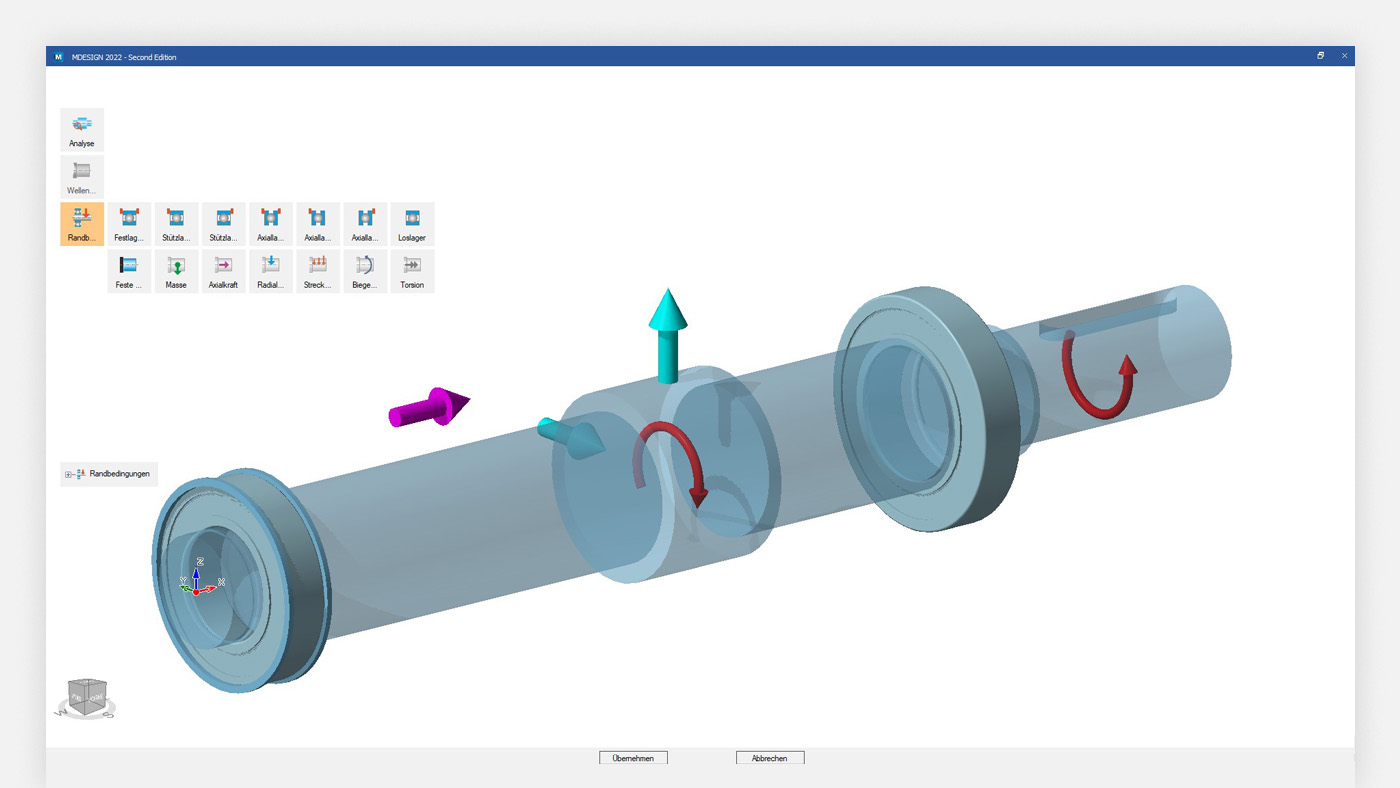This screenshot has height=788, width=1400.
Task: Add a Masse element
Action: click(x=176, y=270)
